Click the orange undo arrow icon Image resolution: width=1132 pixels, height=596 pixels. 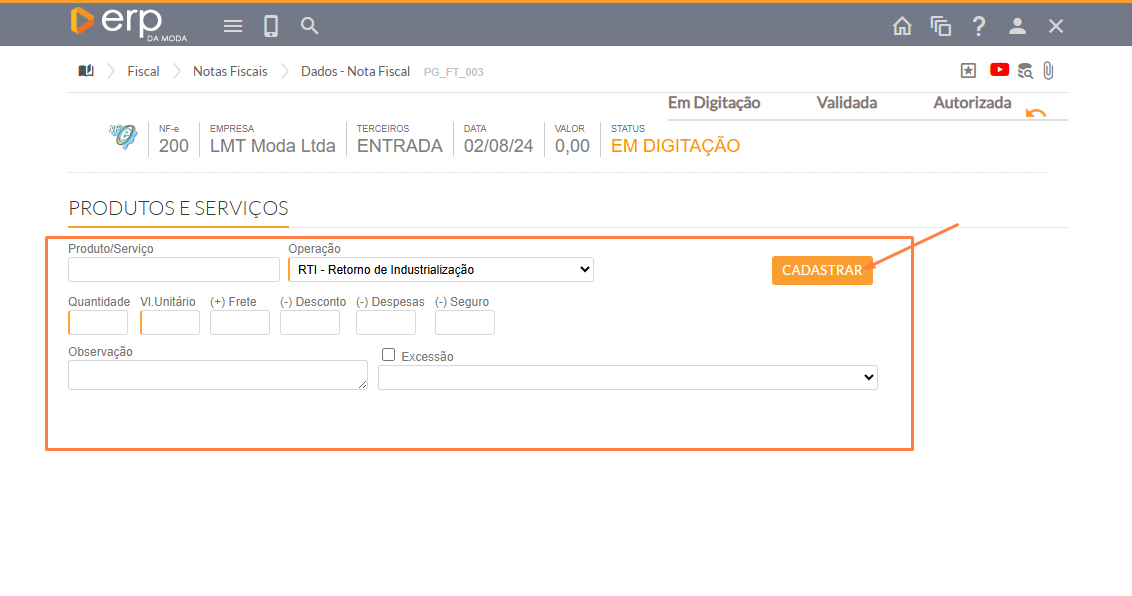pos(1036,114)
